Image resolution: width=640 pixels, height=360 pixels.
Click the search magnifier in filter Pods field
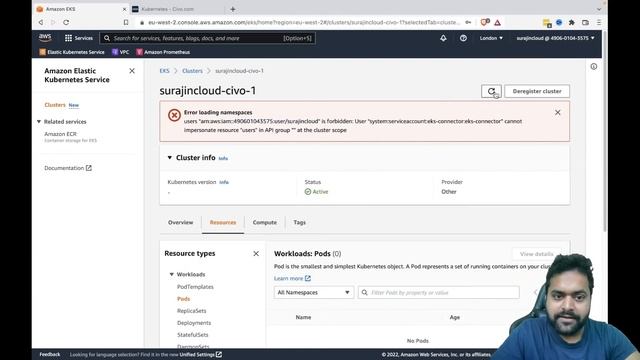pos(364,293)
